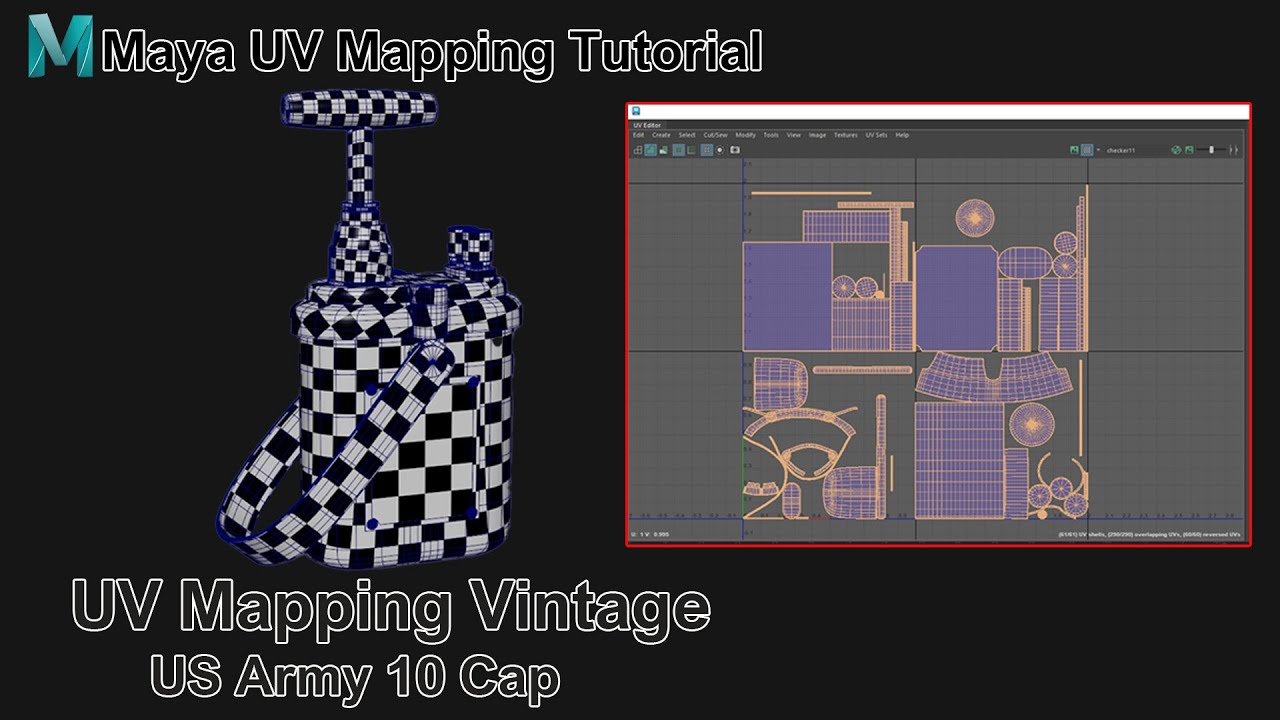Click the green image icon left of the slider

[x=1189, y=150]
